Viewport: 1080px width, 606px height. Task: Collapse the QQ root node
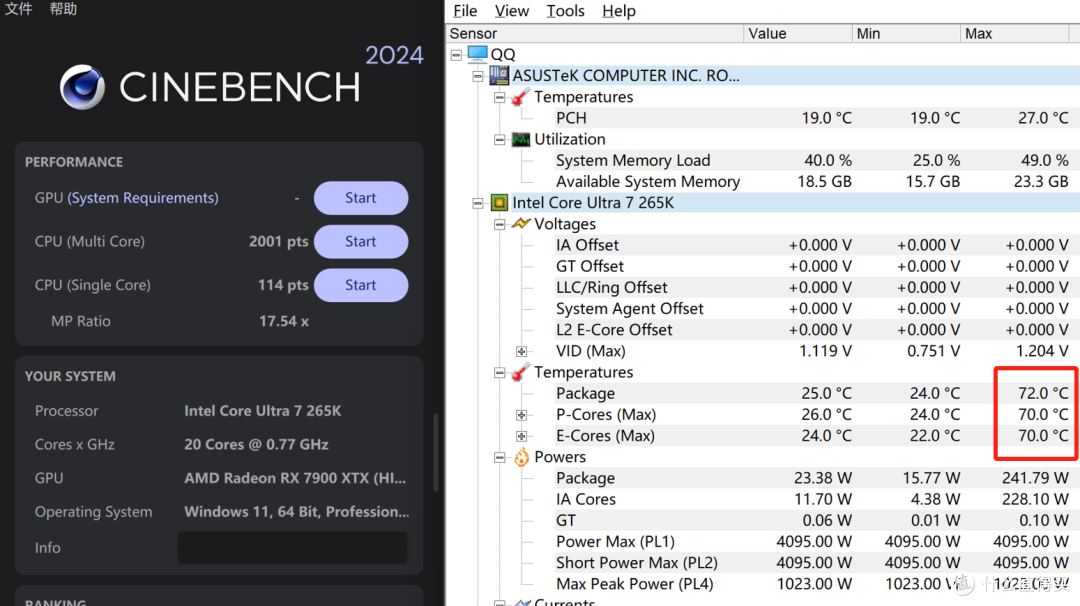coord(456,54)
